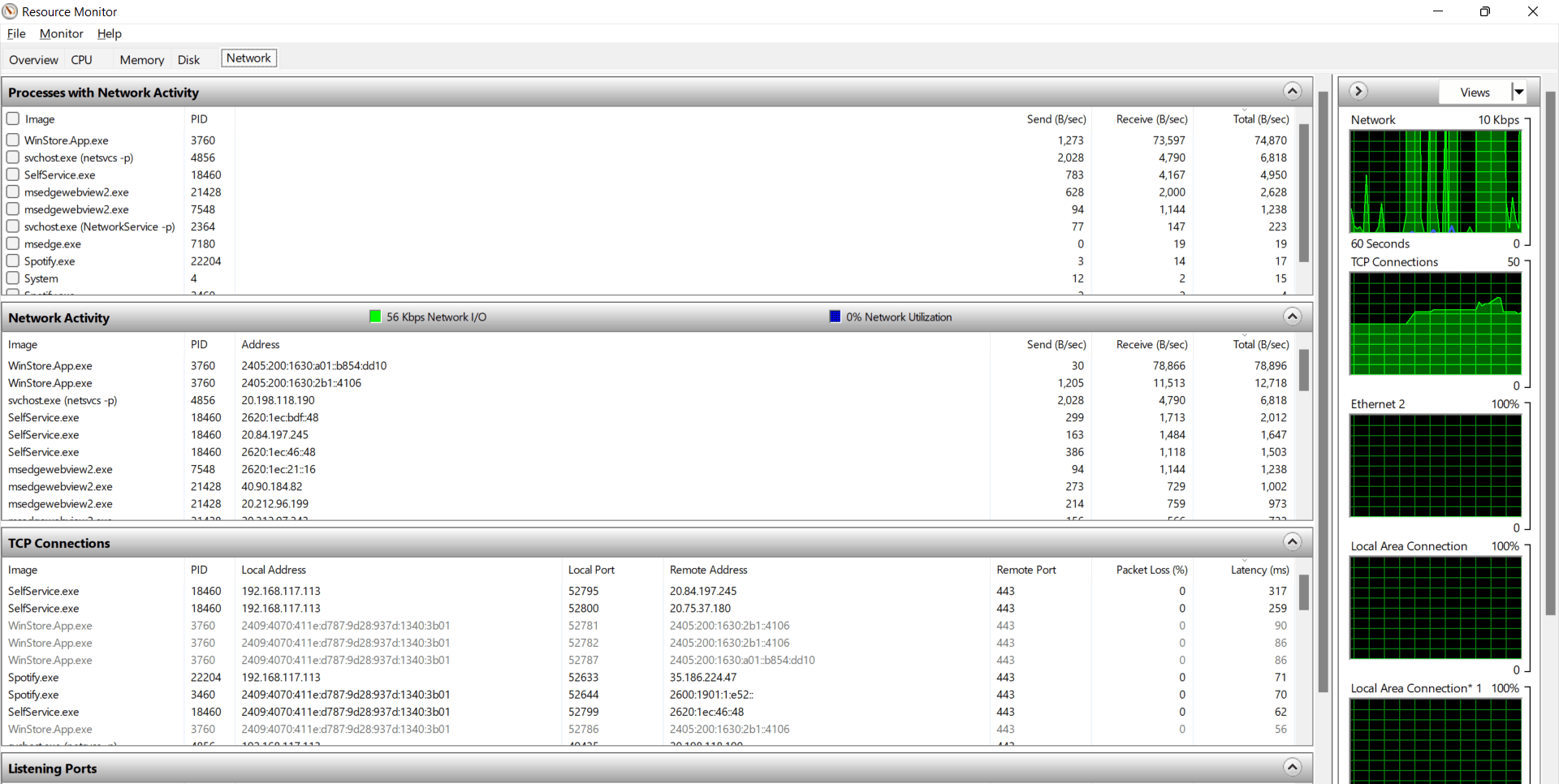Check the Image select-all checkbox
The image size is (1559, 784).
13,118
